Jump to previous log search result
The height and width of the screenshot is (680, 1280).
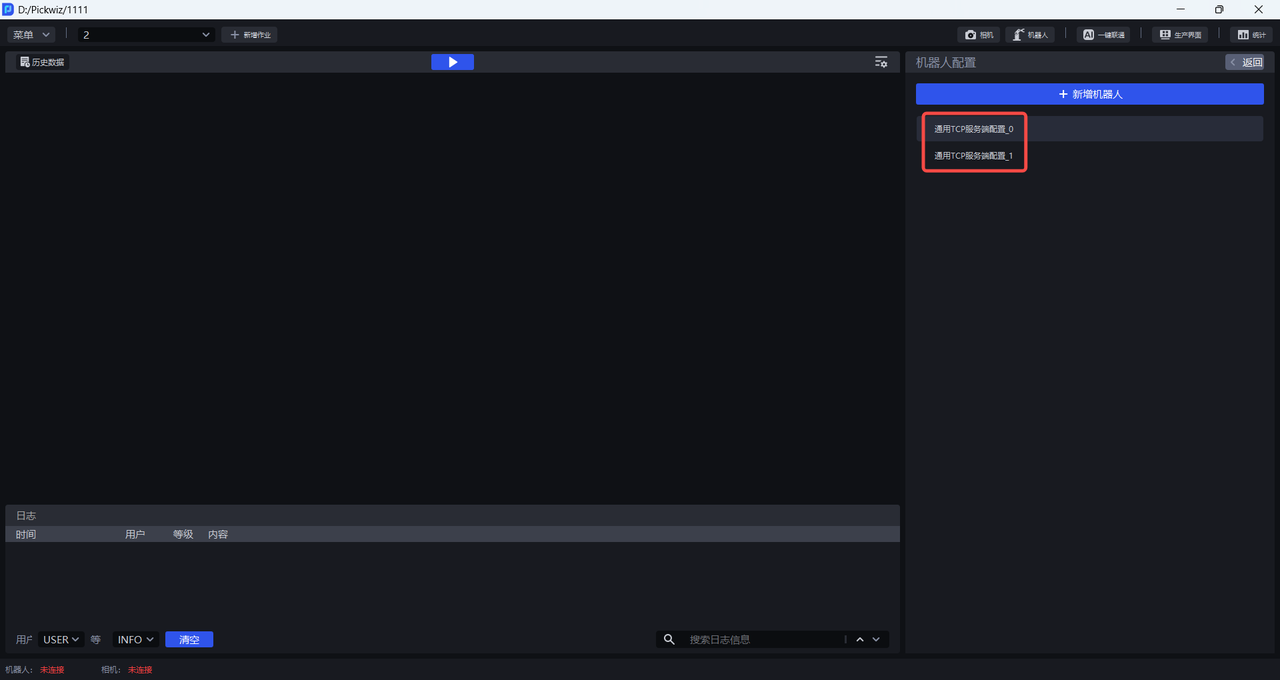click(859, 640)
